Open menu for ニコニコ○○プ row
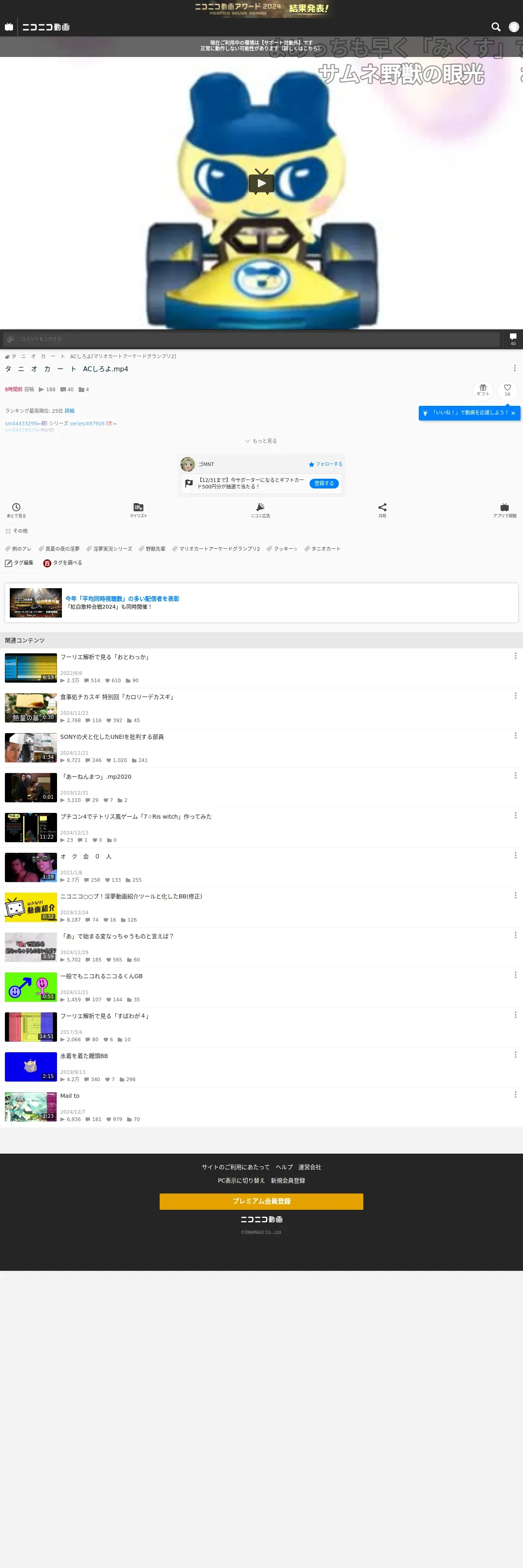The width and height of the screenshot is (523, 1568). 515,896
